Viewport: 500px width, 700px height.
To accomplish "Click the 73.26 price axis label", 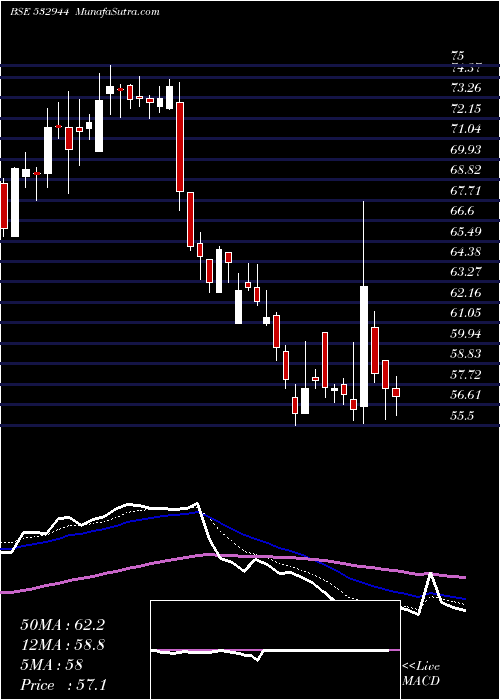I will [466, 88].
